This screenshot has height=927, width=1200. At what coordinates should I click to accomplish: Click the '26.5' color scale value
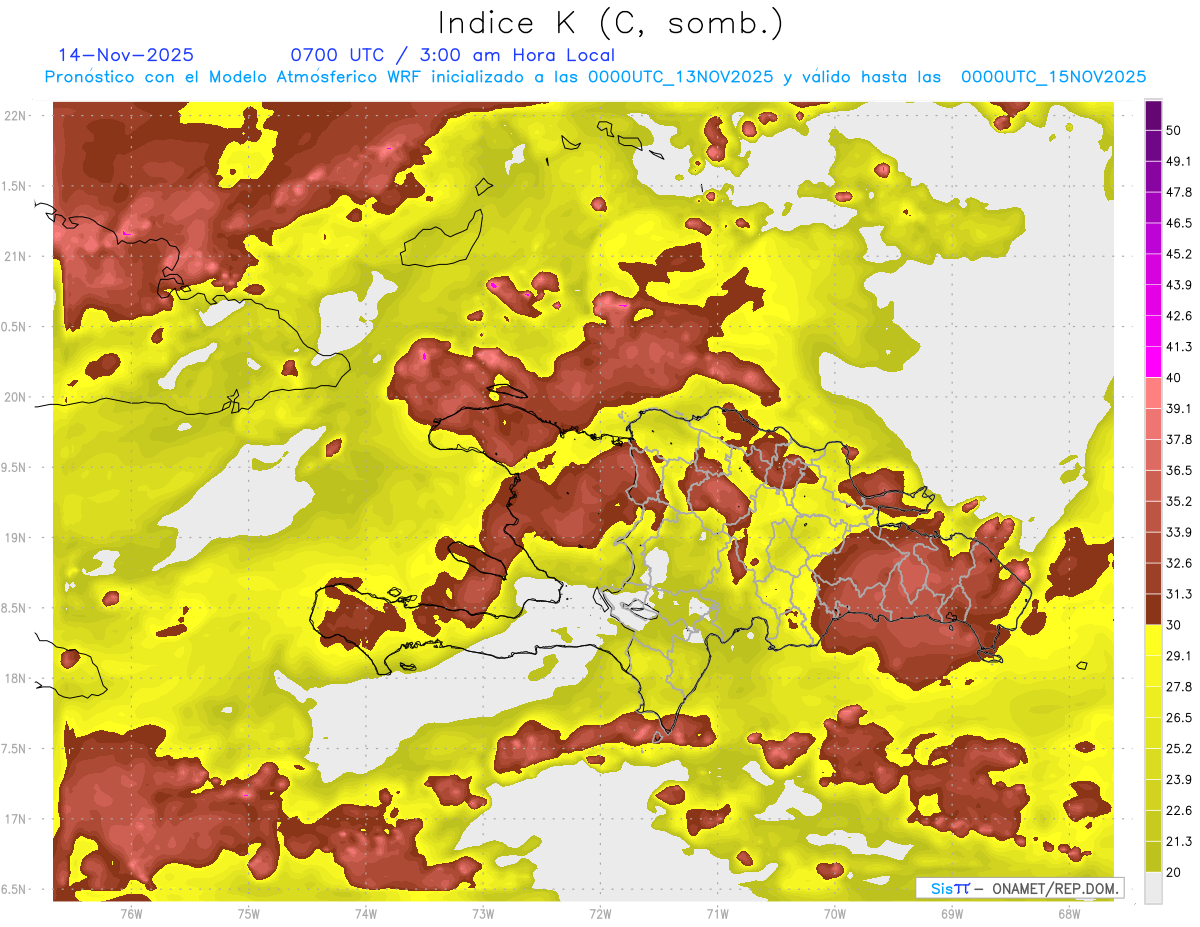(x=1179, y=718)
